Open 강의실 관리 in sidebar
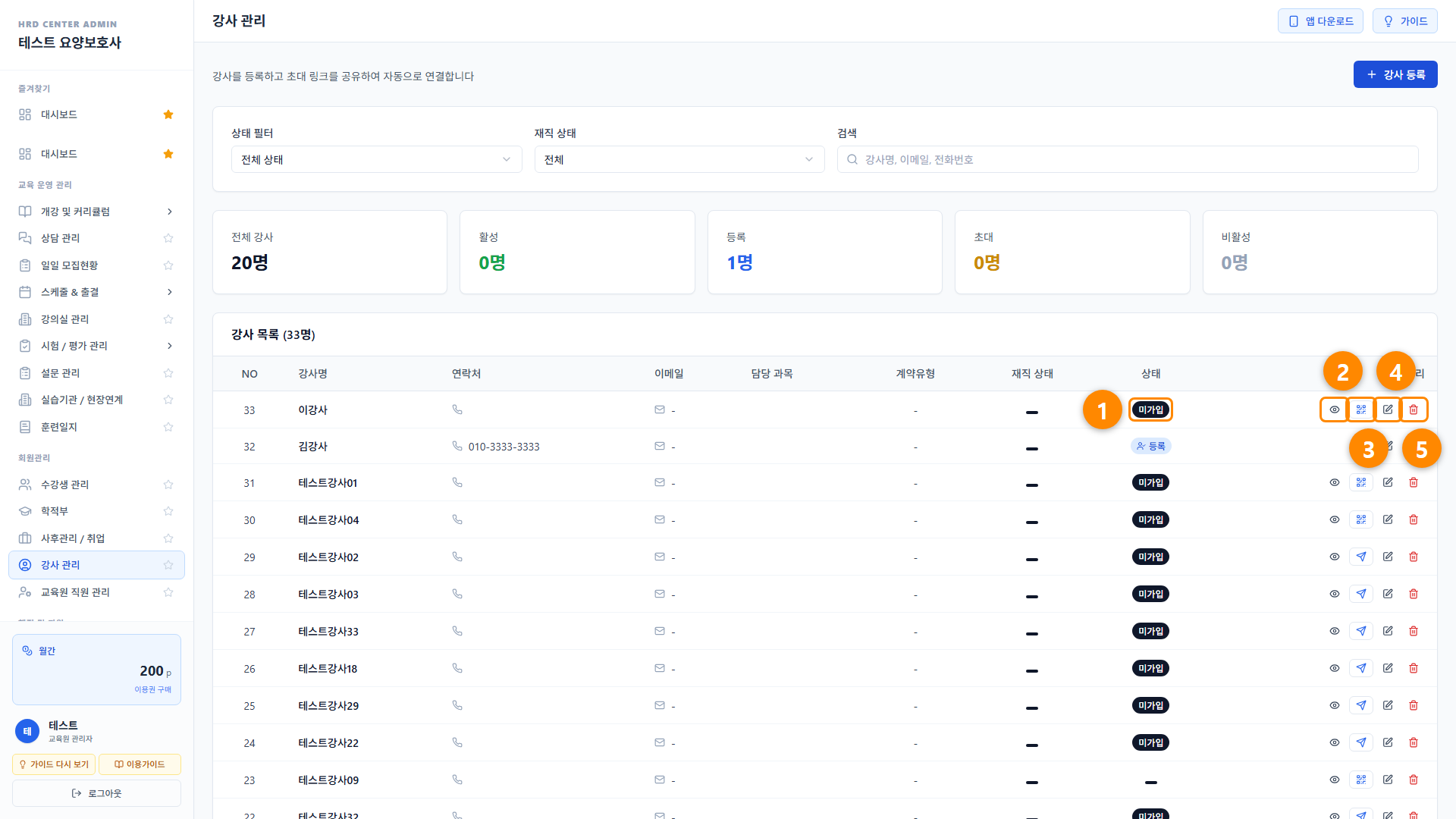This screenshot has width=1456, height=819. pos(96,319)
